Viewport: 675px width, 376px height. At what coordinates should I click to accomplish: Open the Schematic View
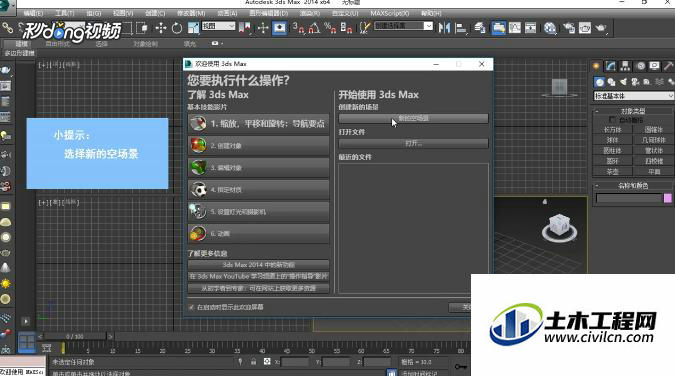click(531, 28)
